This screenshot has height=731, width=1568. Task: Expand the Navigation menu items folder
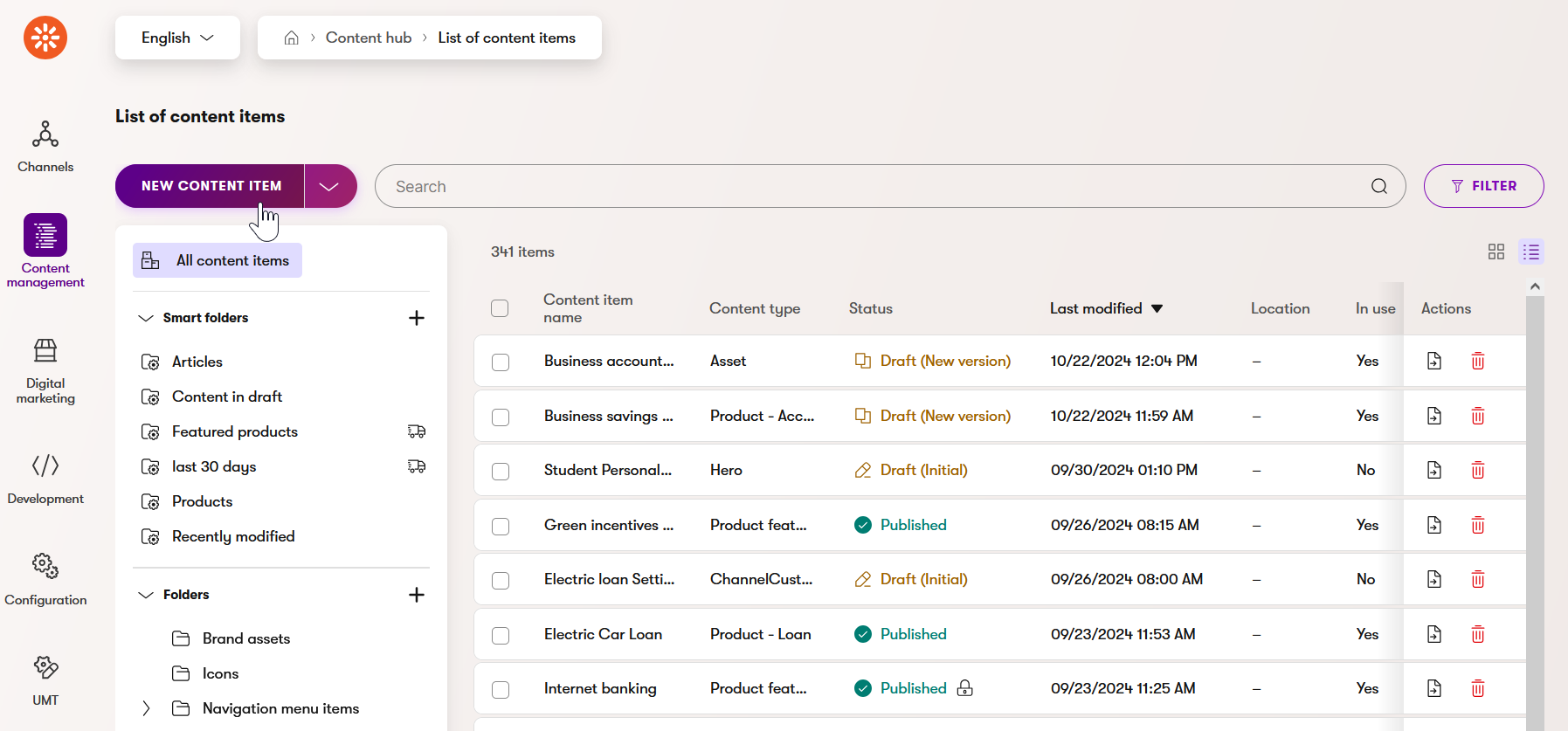pyautogui.click(x=146, y=708)
